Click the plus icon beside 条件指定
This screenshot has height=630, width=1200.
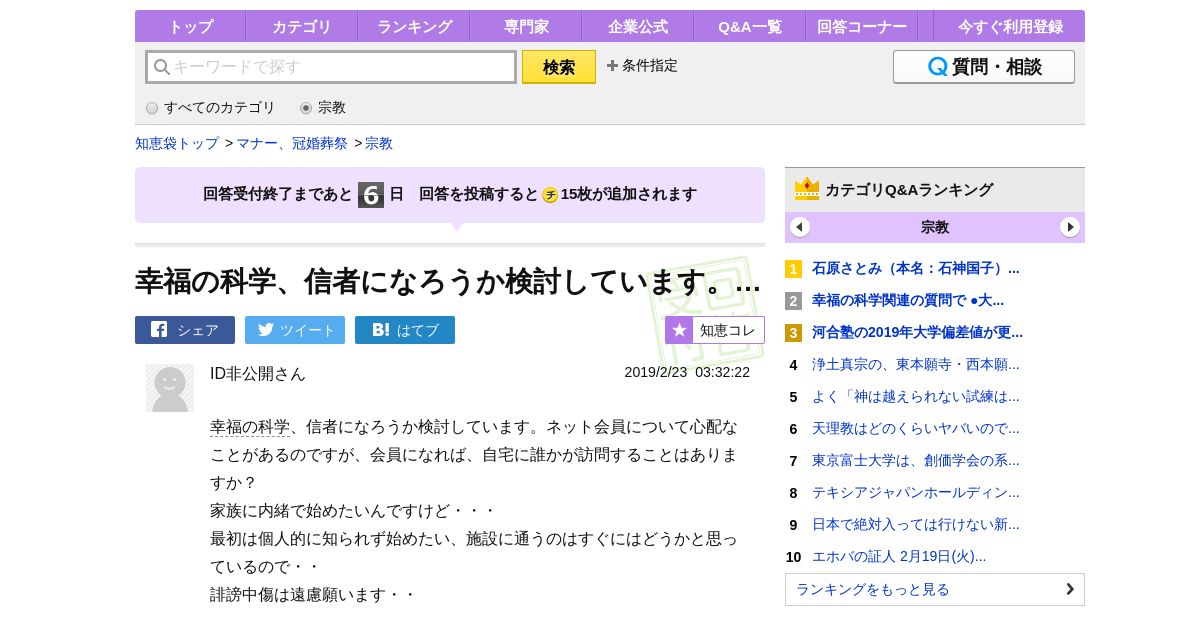tap(612, 65)
